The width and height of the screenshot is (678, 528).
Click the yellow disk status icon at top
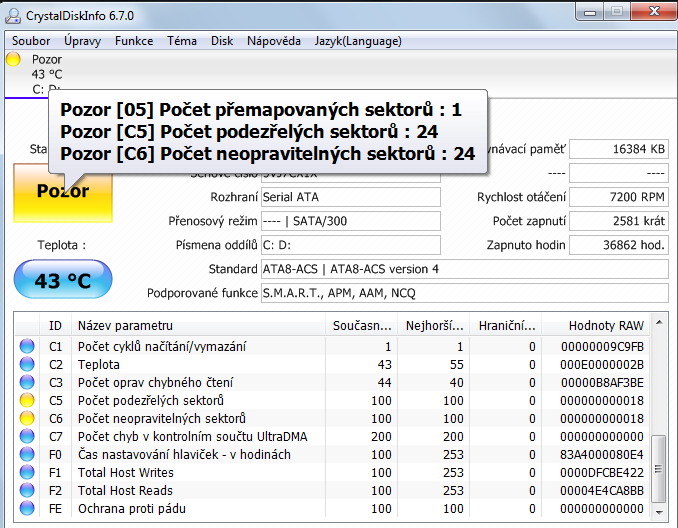tap(14, 60)
